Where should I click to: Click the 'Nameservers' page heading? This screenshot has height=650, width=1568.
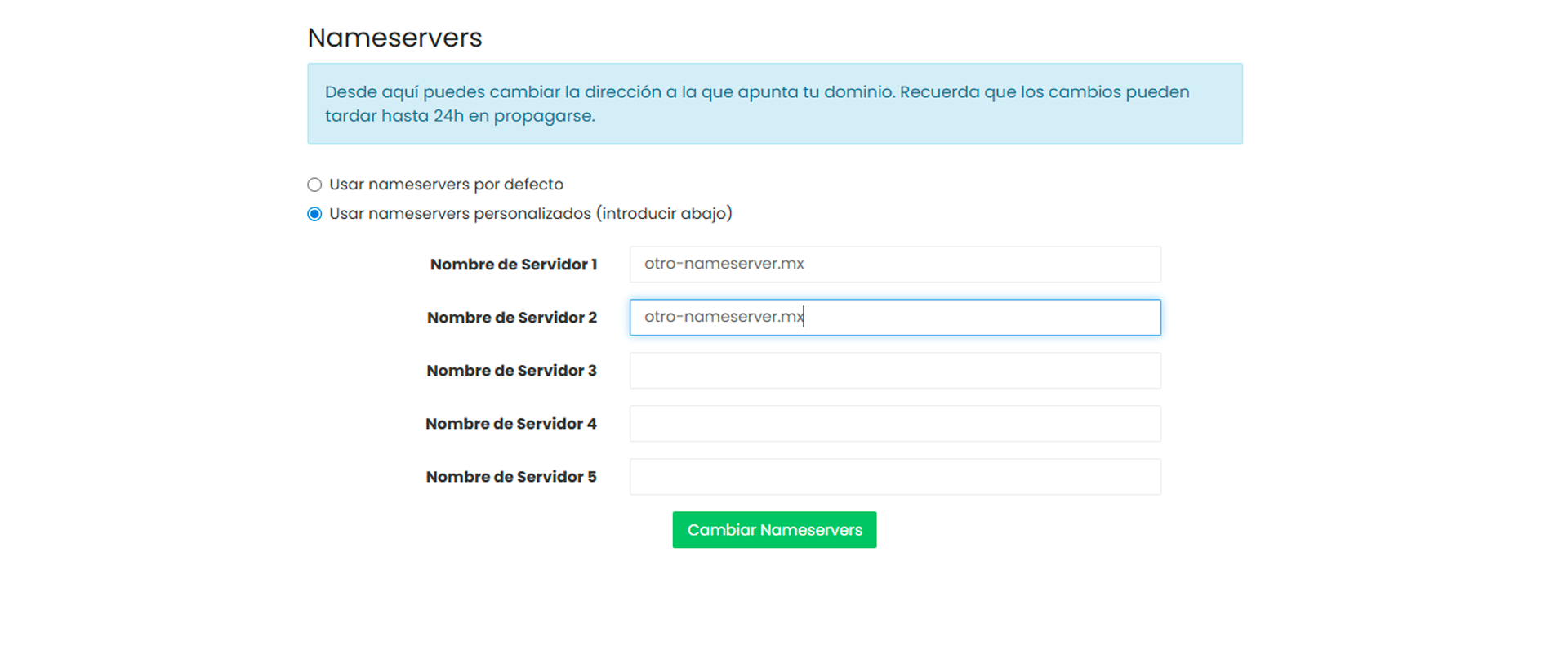pyautogui.click(x=394, y=38)
